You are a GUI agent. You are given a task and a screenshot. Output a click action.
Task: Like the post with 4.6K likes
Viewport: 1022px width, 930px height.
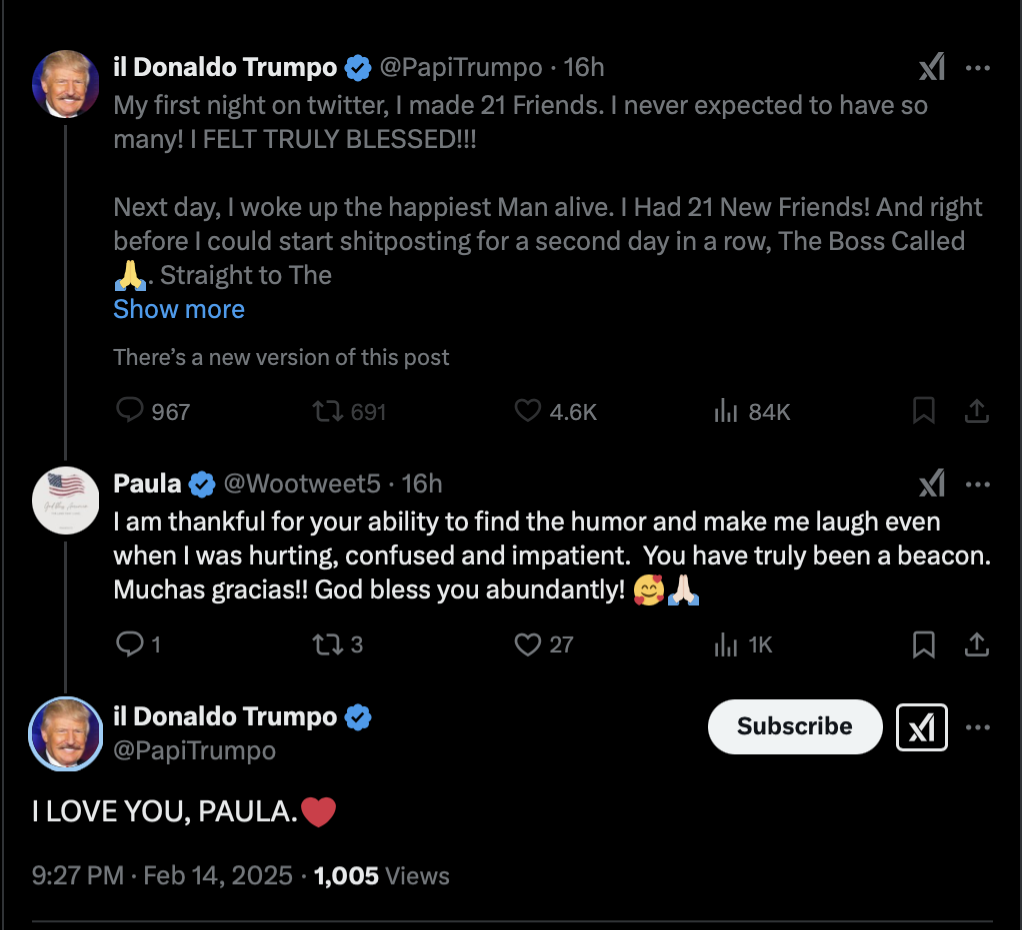tap(555, 411)
